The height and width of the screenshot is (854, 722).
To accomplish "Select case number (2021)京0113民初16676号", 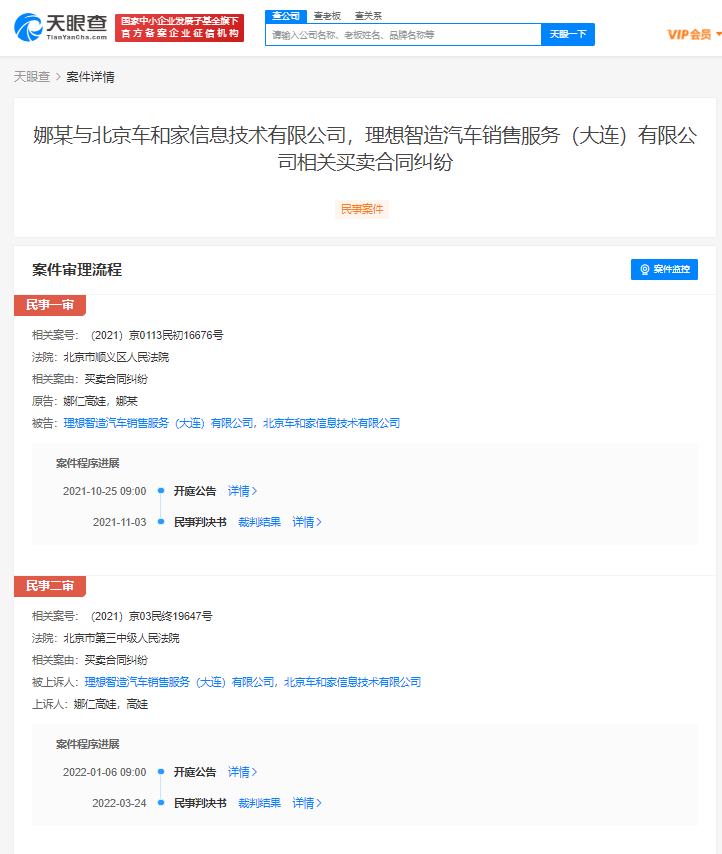I will [x=157, y=336].
